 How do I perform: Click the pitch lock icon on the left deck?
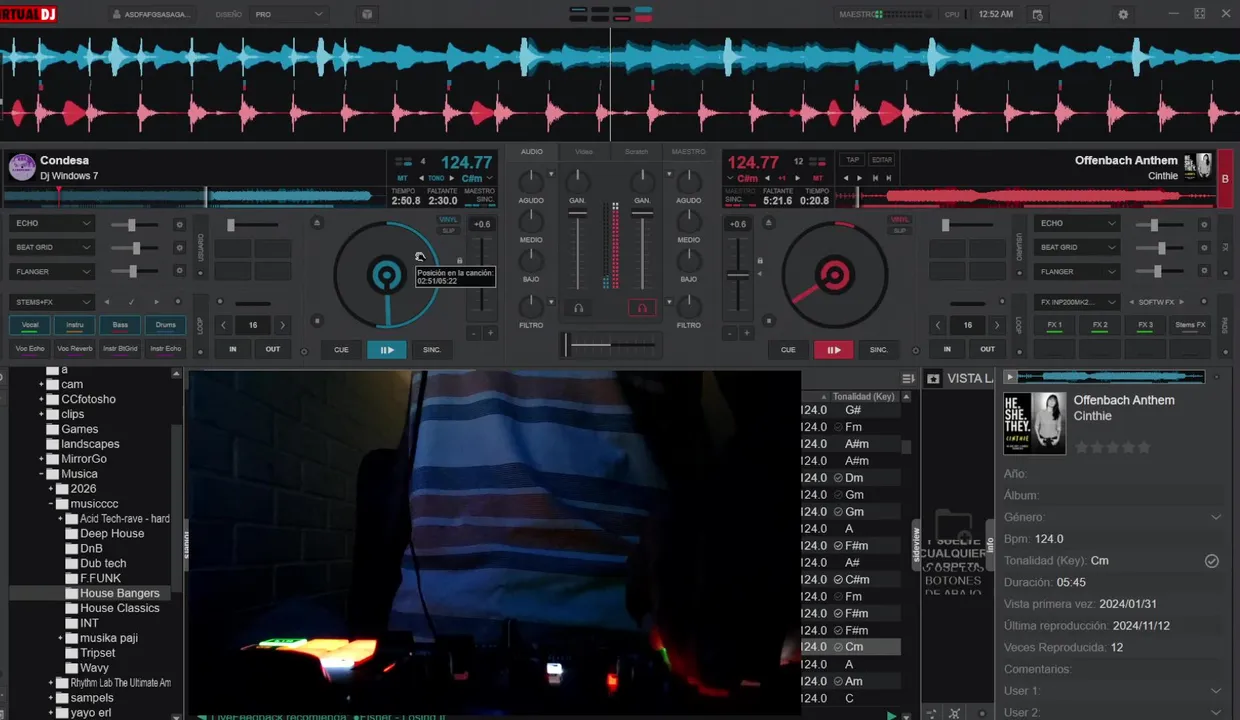(460, 261)
